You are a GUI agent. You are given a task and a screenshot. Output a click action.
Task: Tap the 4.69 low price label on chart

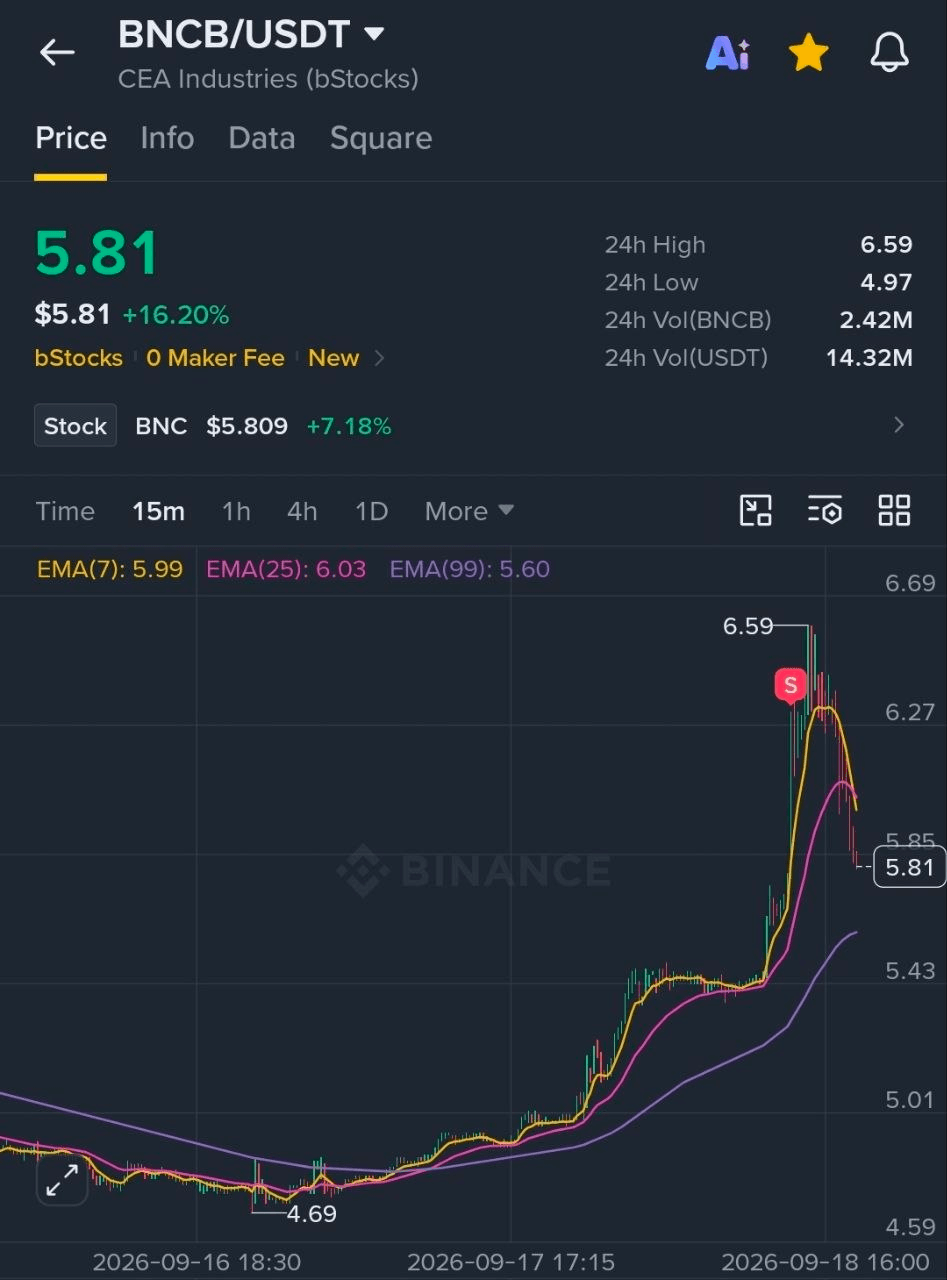pos(311,1214)
